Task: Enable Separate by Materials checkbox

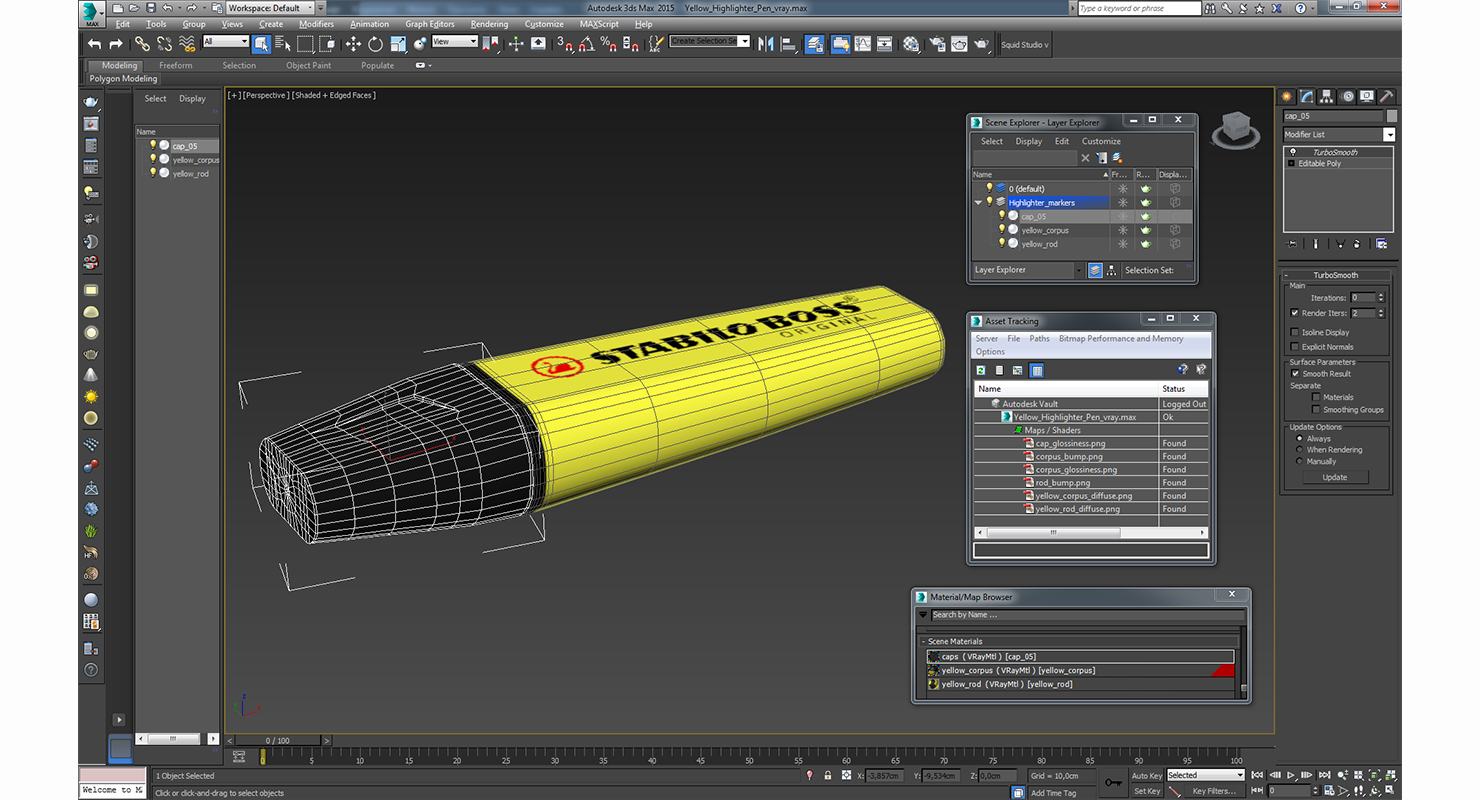Action: [x=1316, y=397]
